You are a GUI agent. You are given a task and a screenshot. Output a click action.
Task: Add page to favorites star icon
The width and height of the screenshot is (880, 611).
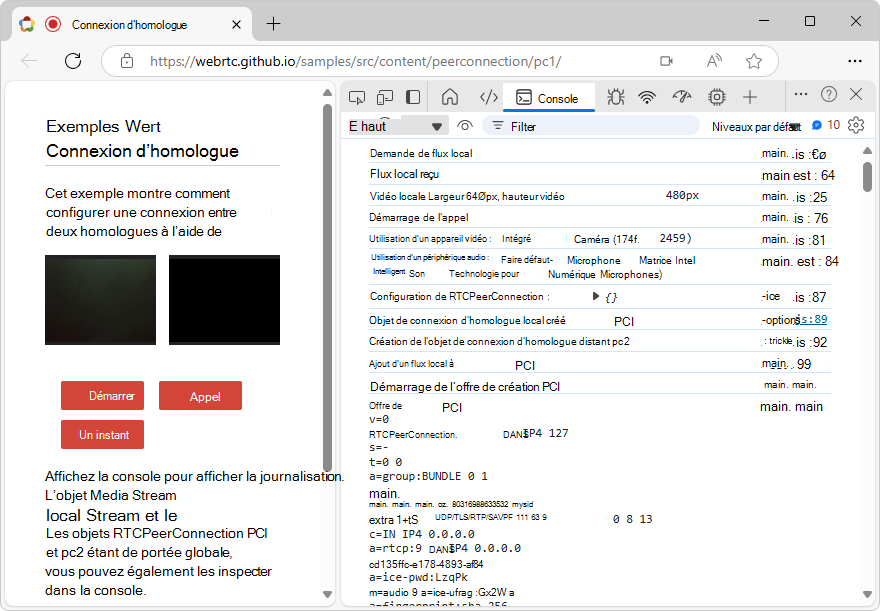pyautogui.click(x=754, y=61)
